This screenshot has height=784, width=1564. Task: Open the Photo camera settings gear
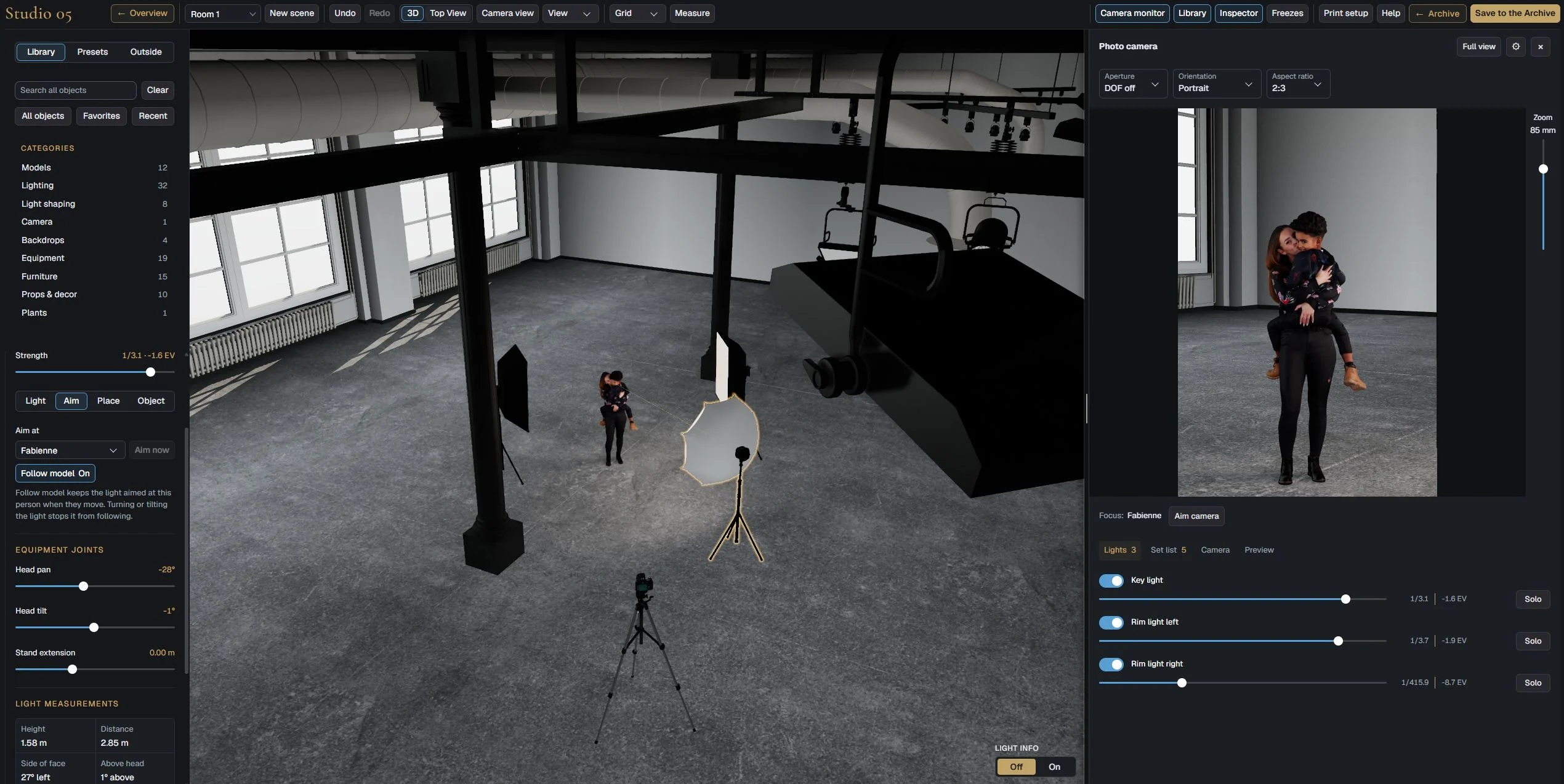[x=1516, y=47]
